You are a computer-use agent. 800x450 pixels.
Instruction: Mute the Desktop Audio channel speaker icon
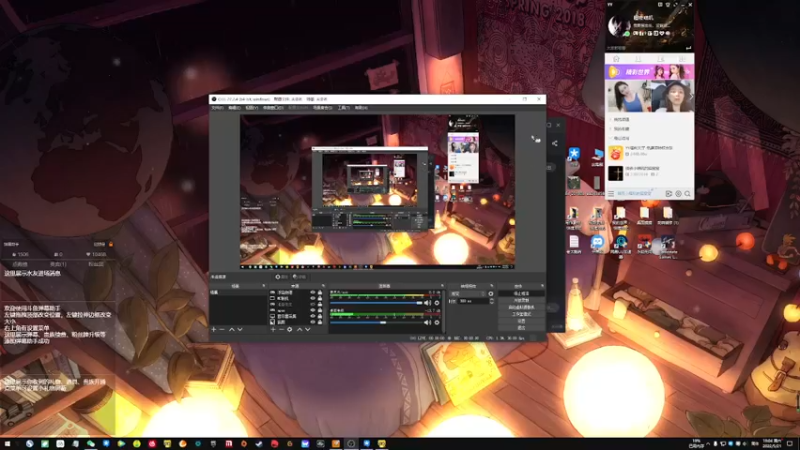(x=428, y=322)
